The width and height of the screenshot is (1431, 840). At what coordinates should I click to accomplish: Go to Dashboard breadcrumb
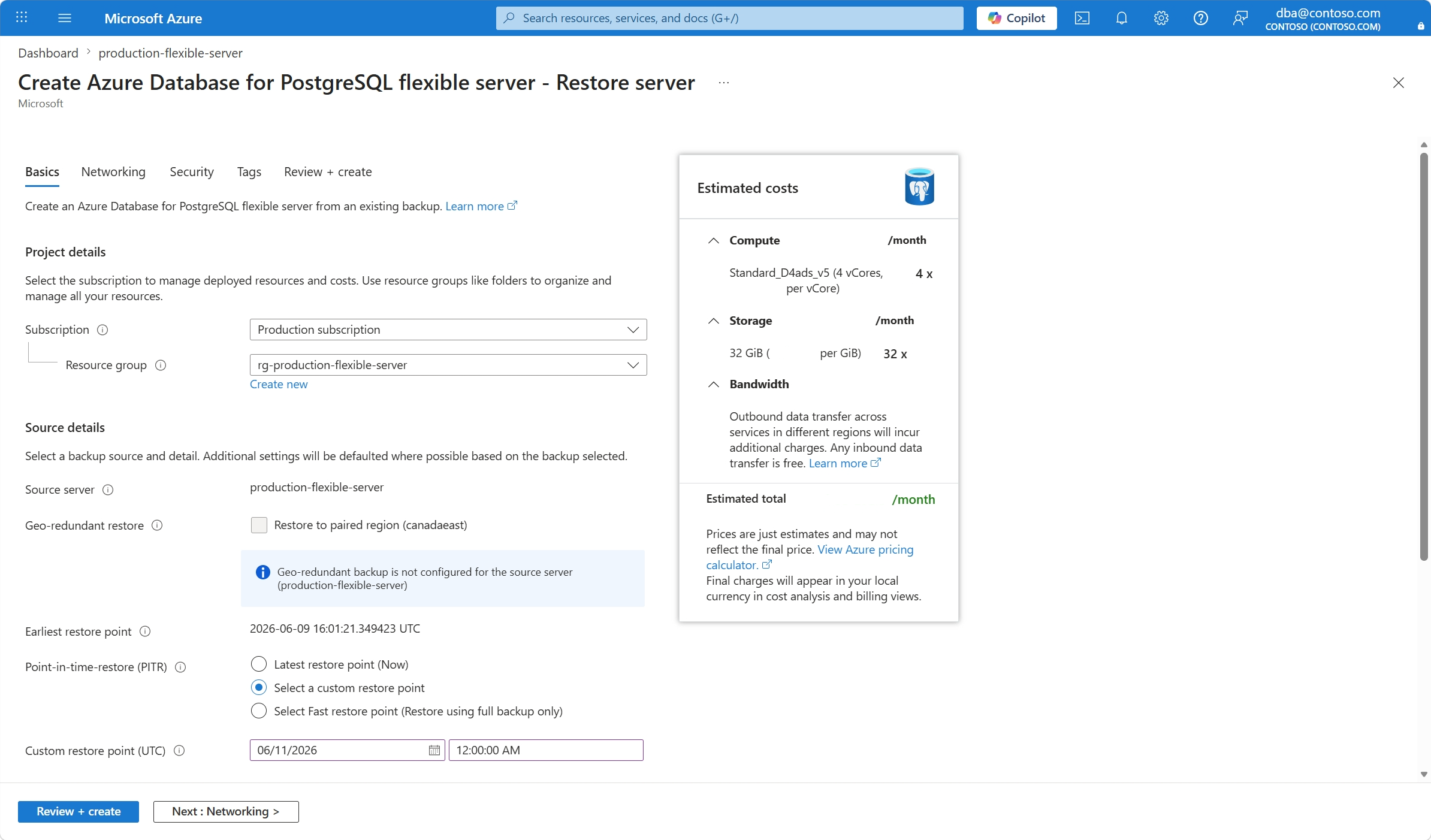[48, 53]
